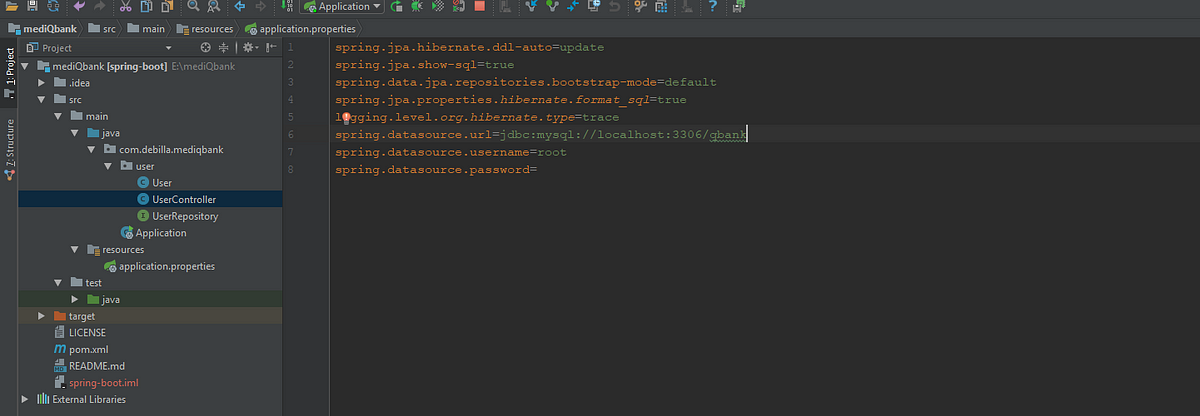Collapse the test folder arrow
Viewport: 1200px width, 416px height.
coord(58,282)
